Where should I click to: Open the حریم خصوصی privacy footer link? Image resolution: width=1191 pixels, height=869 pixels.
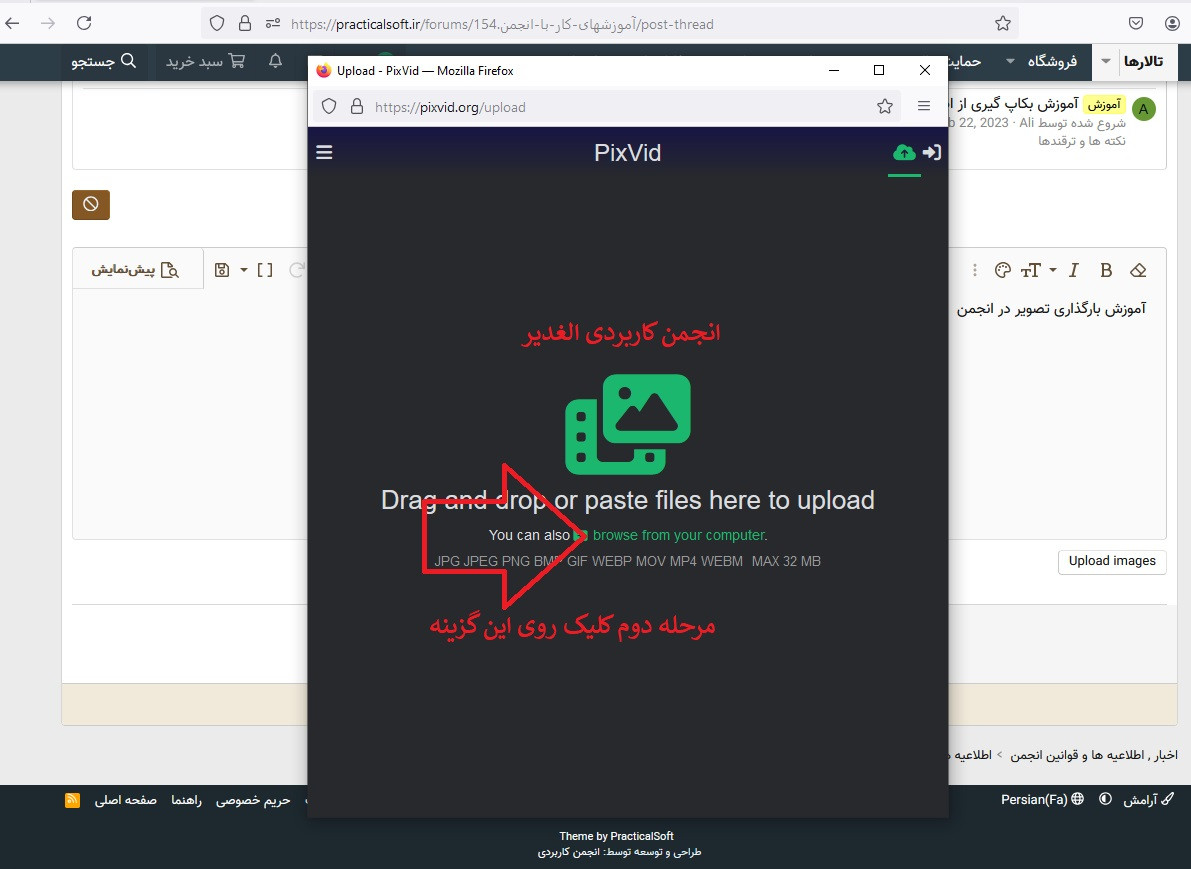253,800
